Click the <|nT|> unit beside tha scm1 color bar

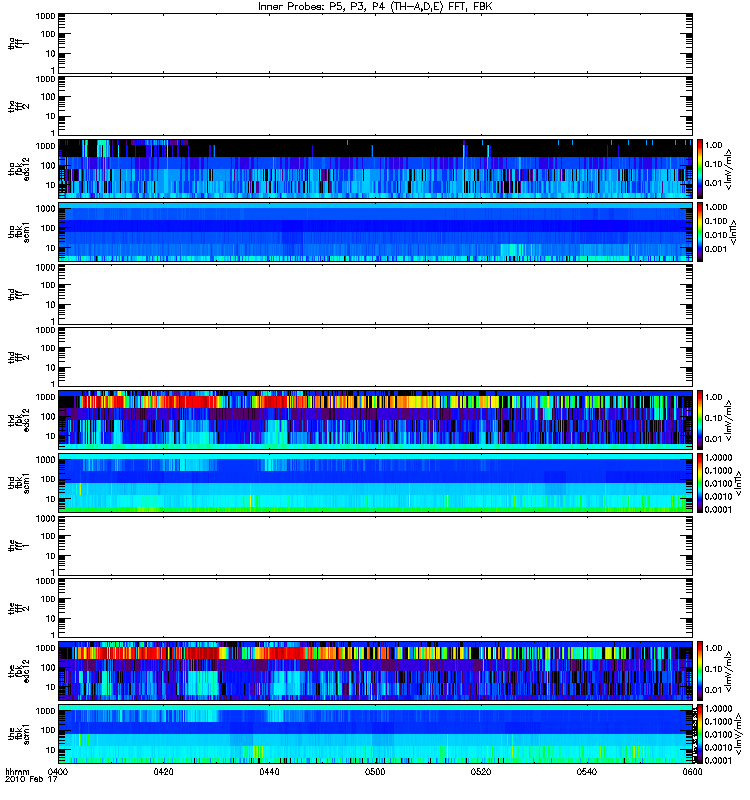(x=734, y=232)
